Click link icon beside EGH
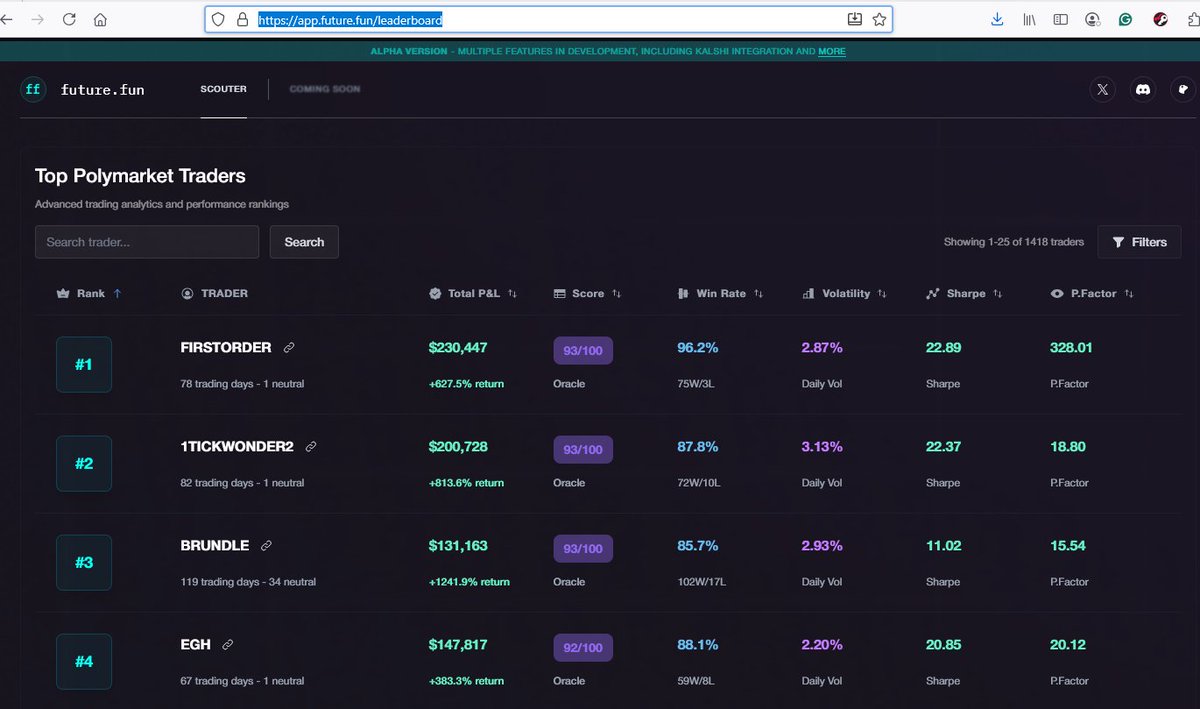The height and width of the screenshot is (709, 1200). 228,645
